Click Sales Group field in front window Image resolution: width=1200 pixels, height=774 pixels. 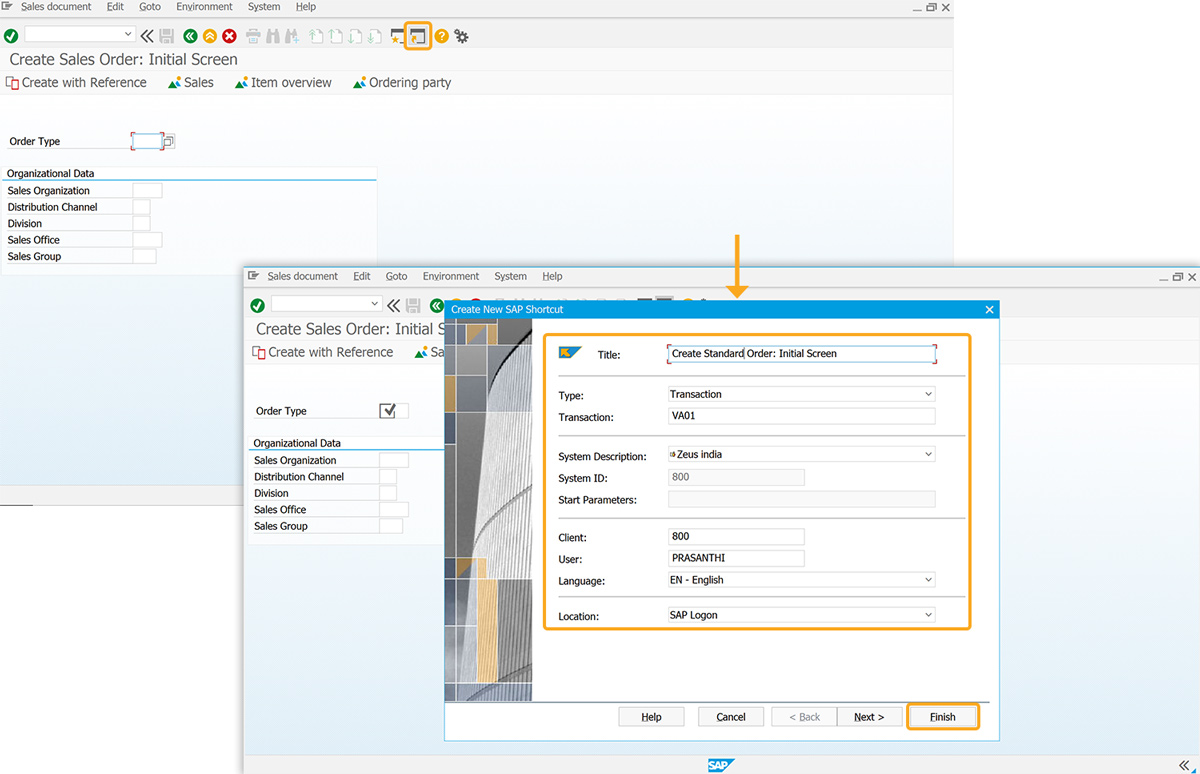pyautogui.click(x=391, y=526)
